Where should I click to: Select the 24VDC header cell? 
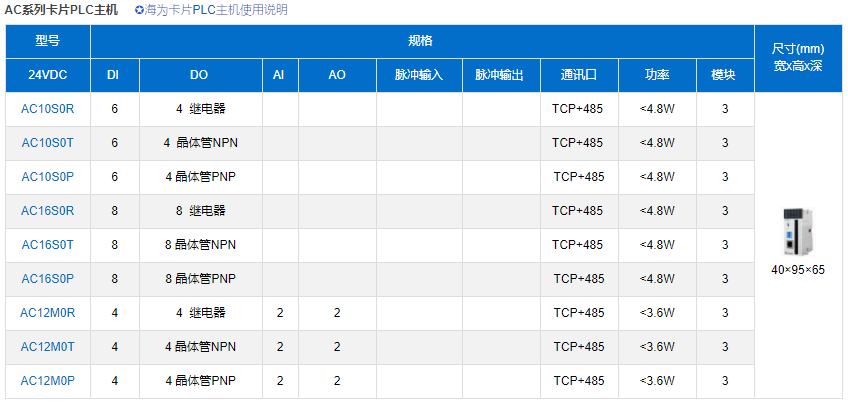pos(48,75)
